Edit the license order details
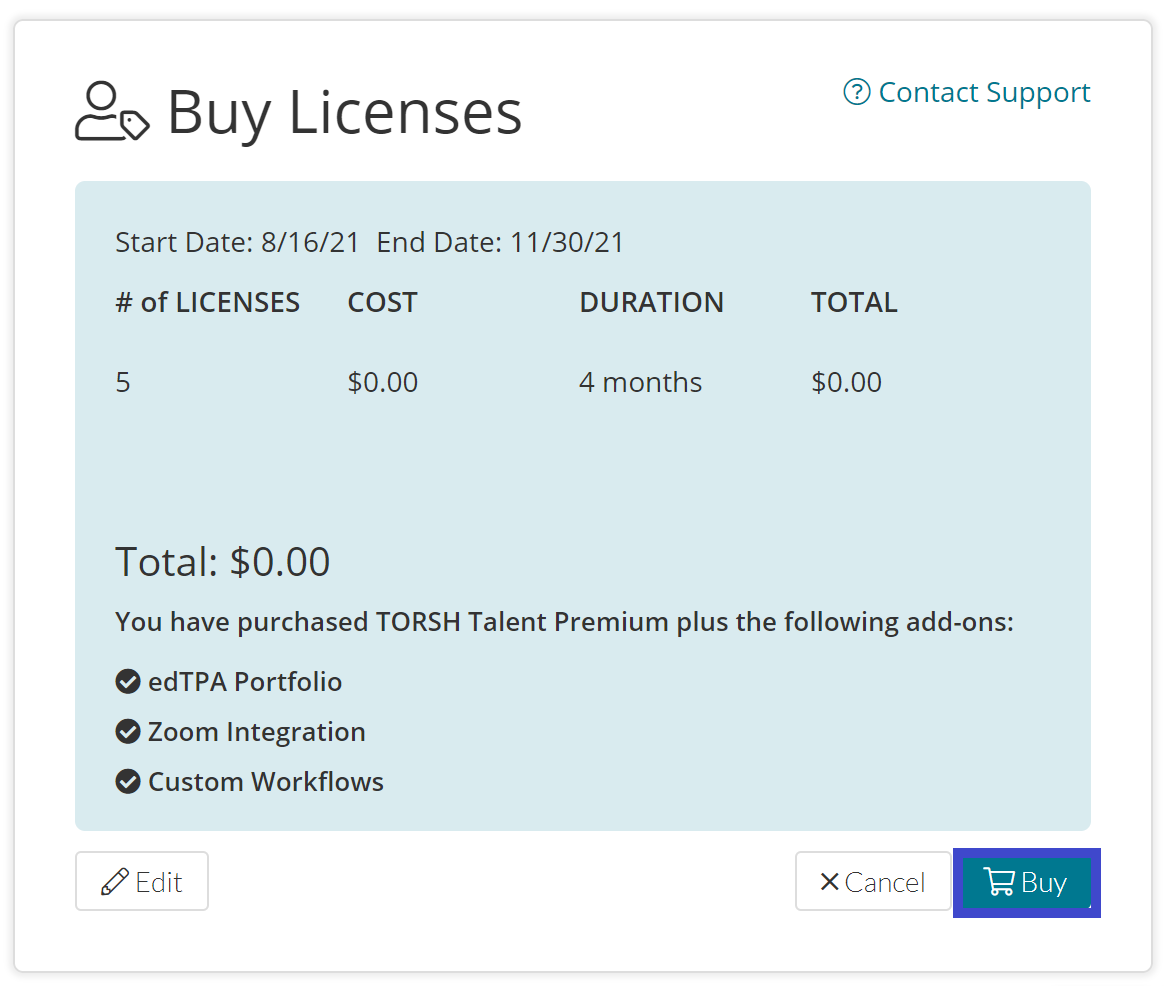Screen dimensions: 1164x986 tap(142, 881)
